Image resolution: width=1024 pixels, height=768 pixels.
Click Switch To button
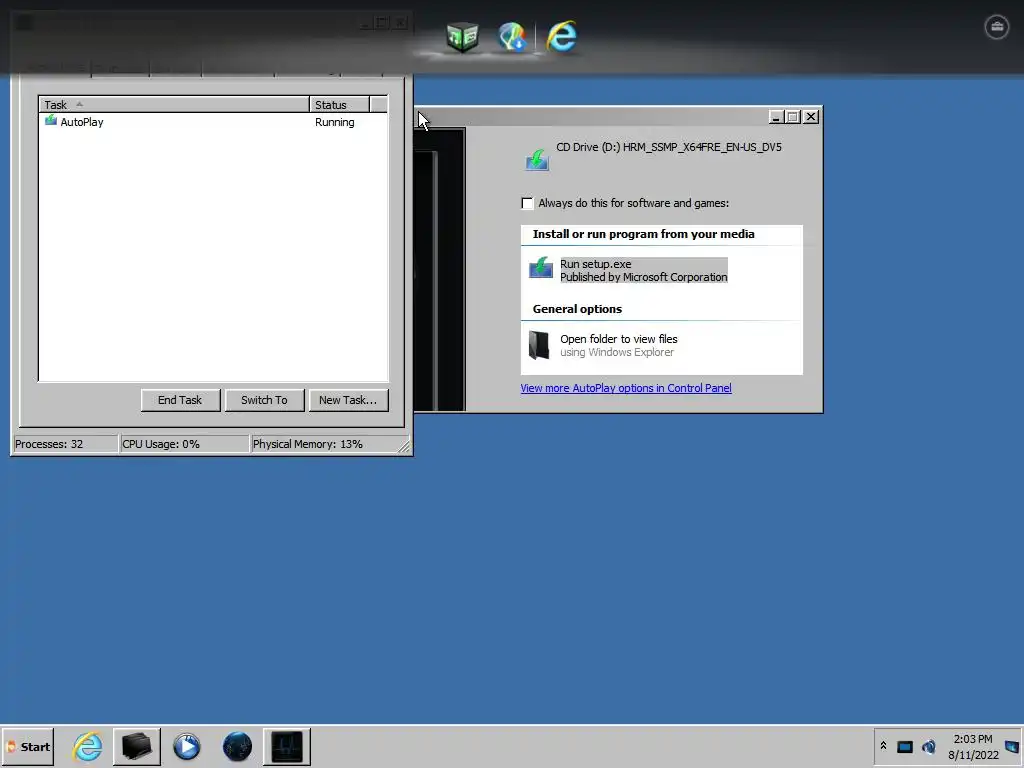coord(264,400)
